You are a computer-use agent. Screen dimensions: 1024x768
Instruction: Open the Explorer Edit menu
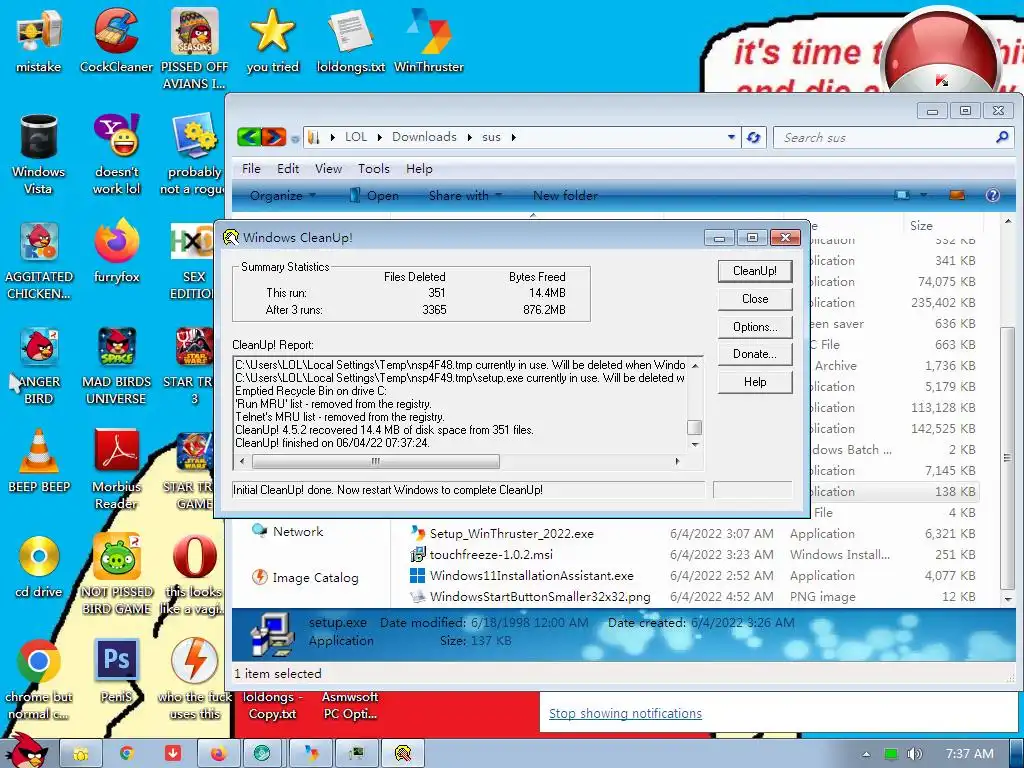pos(288,168)
